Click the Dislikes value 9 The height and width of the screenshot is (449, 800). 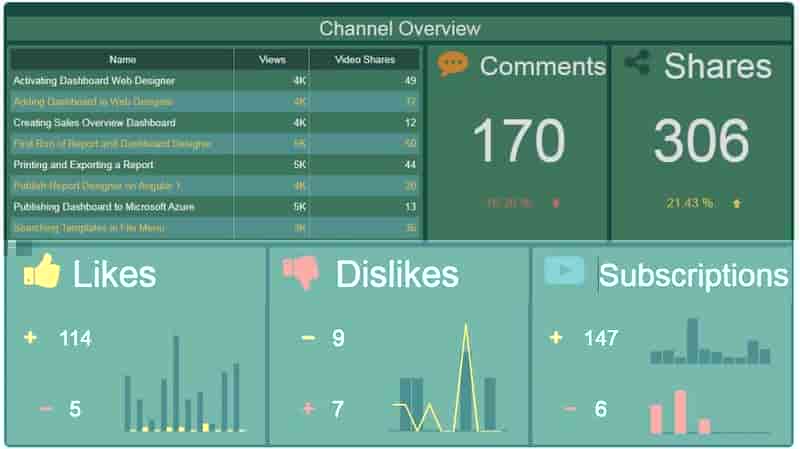[338, 338]
